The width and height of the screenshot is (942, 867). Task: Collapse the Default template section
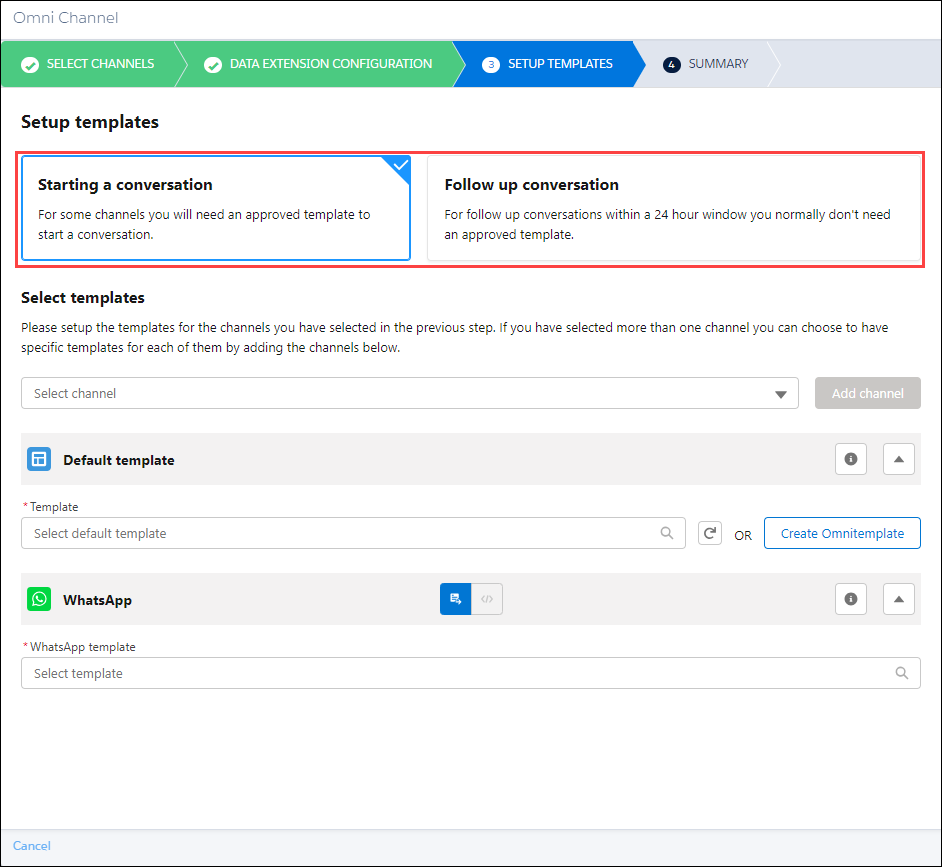click(898, 458)
